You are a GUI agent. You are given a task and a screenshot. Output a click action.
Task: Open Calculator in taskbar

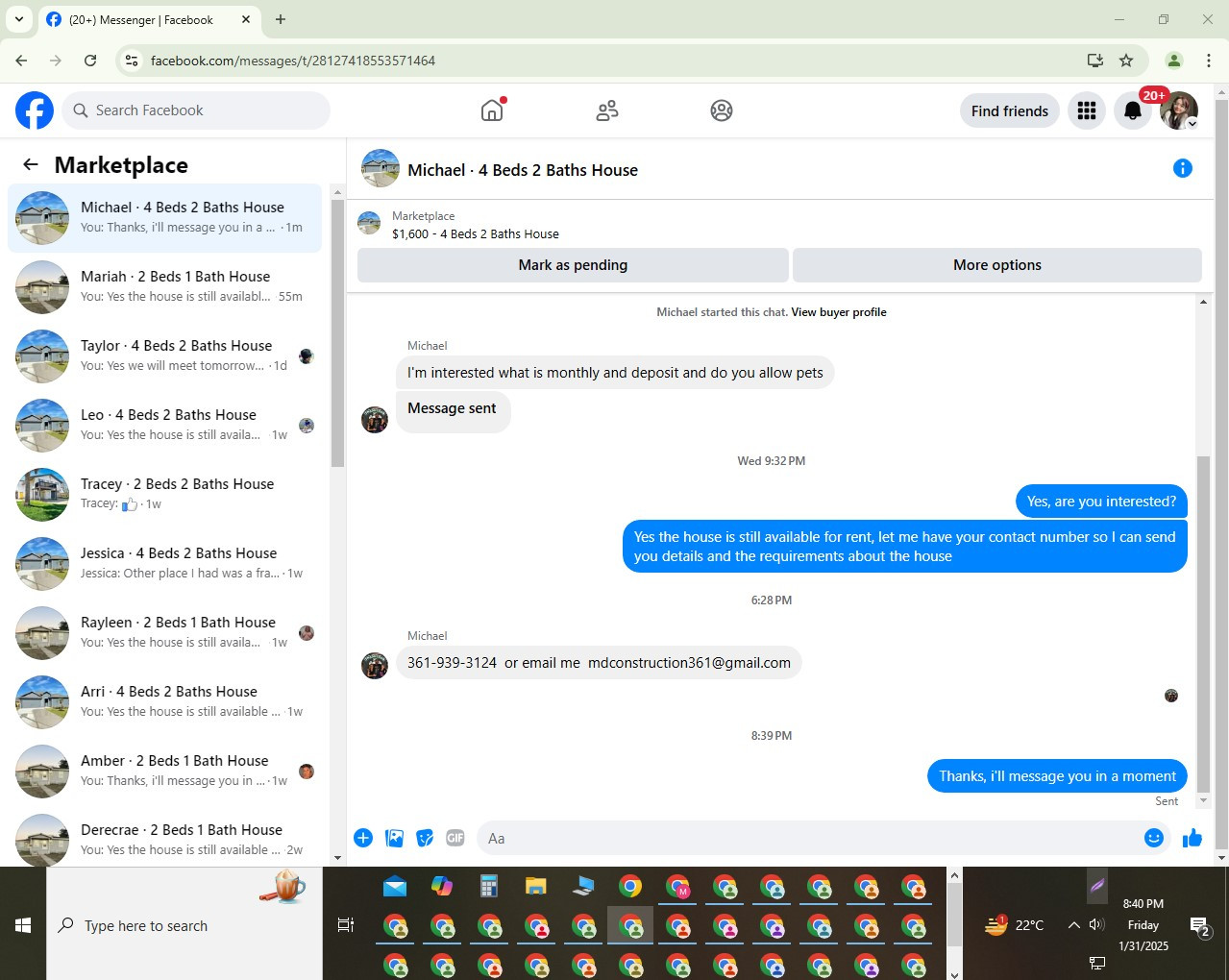coord(489,886)
